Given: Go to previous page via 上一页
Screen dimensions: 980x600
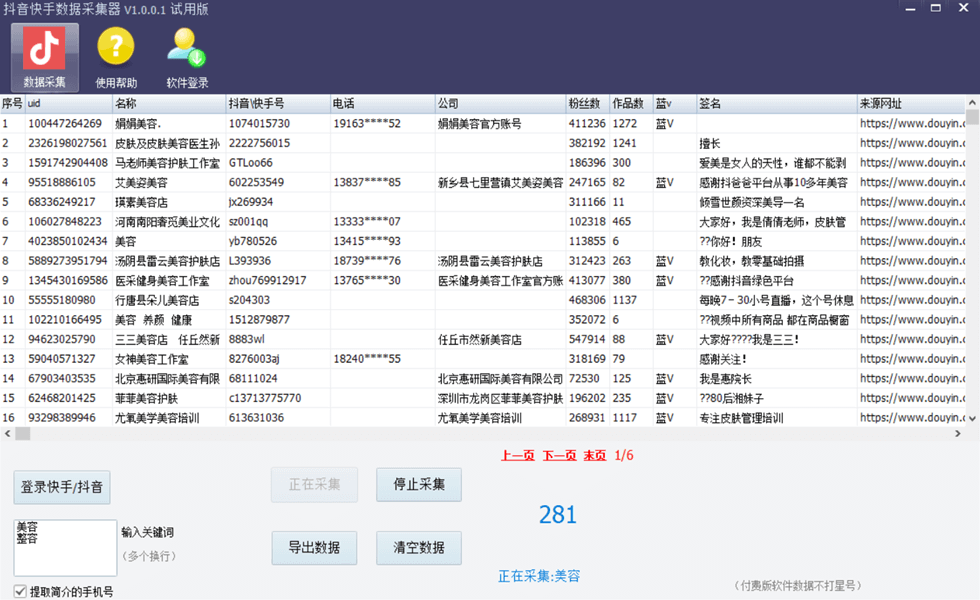Looking at the screenshot, I should point(518,455).
